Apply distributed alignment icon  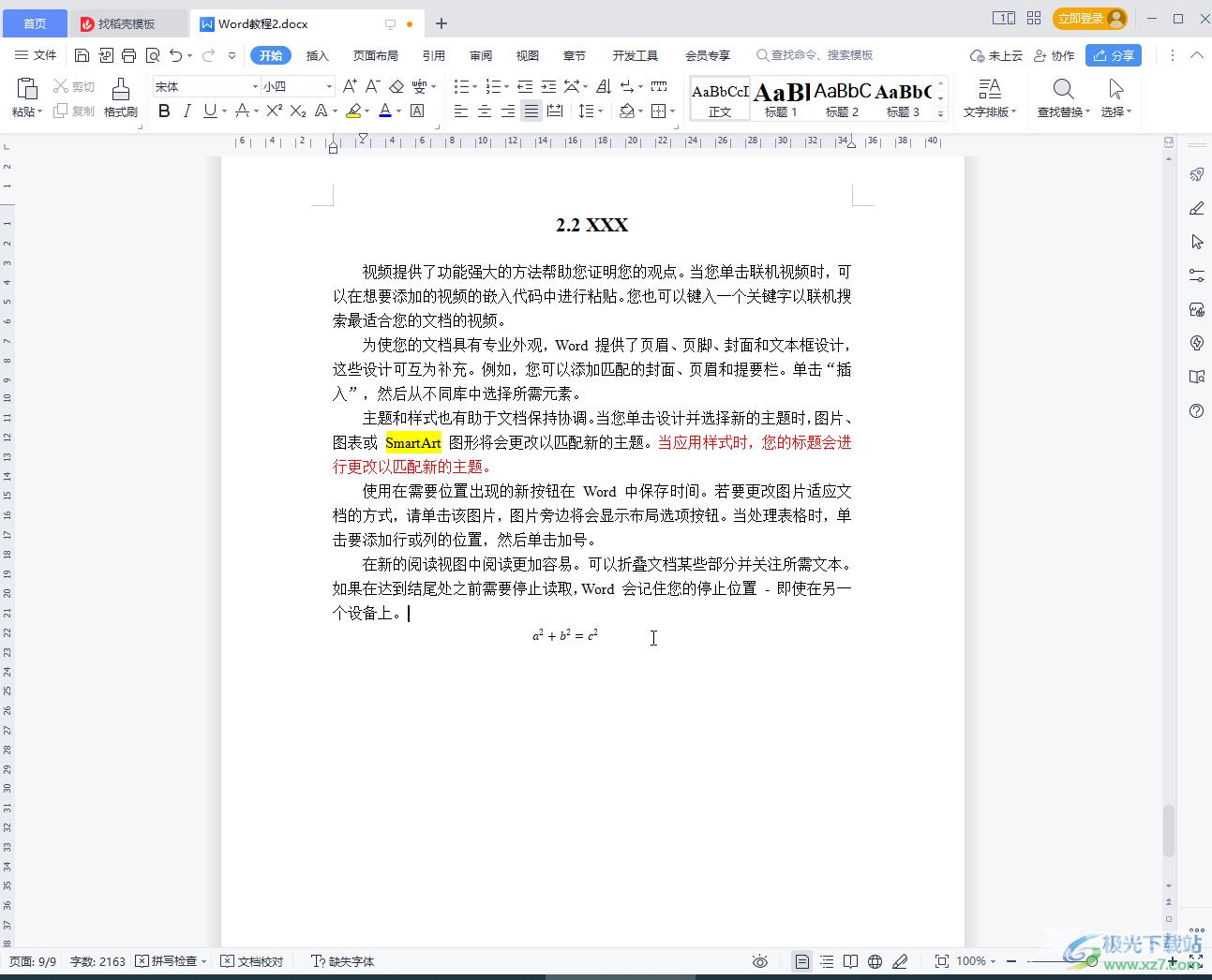[555, 111]
